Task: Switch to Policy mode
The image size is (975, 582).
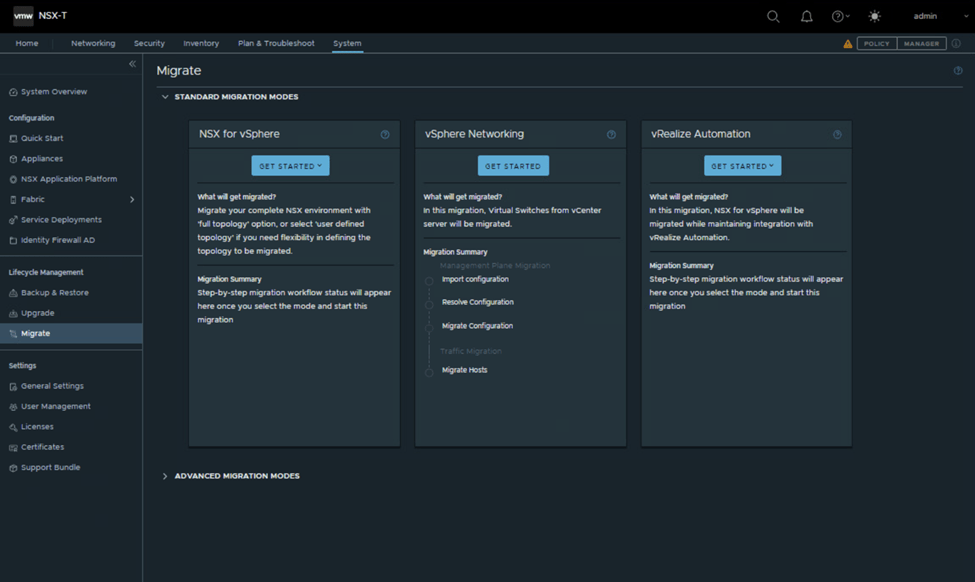Action: (x=876, y=44)
